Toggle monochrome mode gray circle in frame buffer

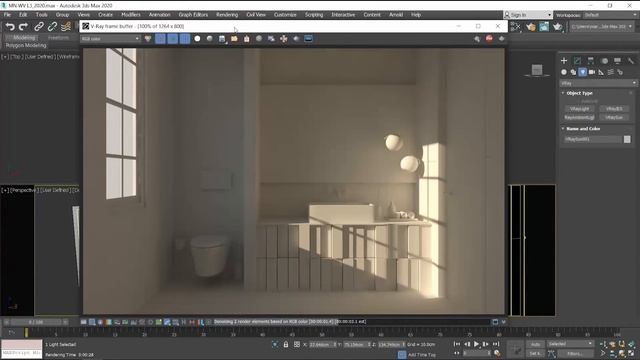[x=210, y=39]
